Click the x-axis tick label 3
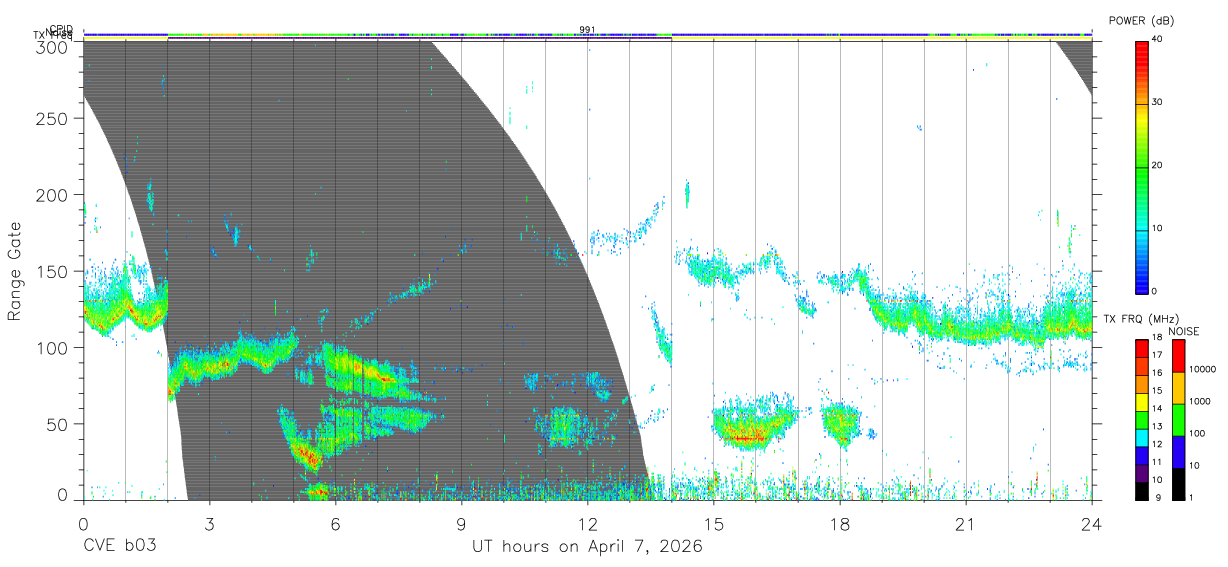The height and width of the screenshot is (567, 1228). click(209, 524)
